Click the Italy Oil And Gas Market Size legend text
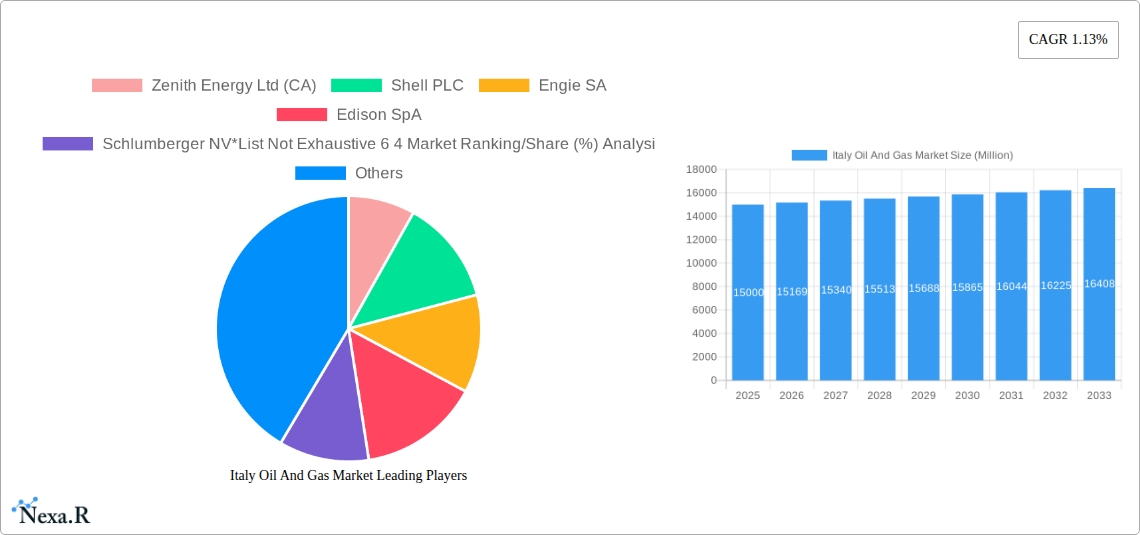 [923, 155]
